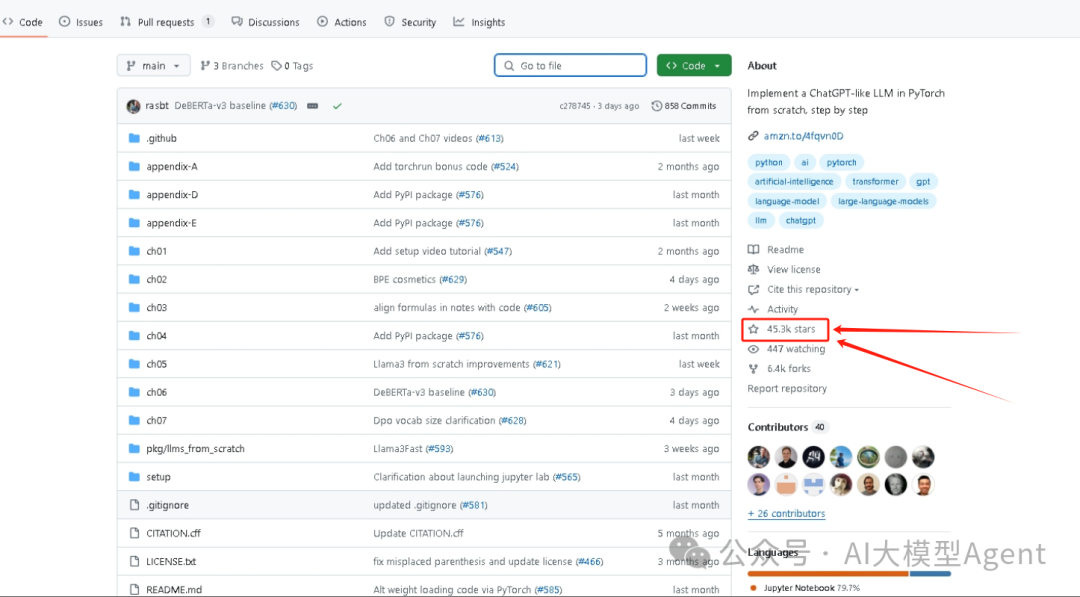View the 6.4k forks link
The width and height of the screenshot is (1080, 597).
tap(780, 368)
